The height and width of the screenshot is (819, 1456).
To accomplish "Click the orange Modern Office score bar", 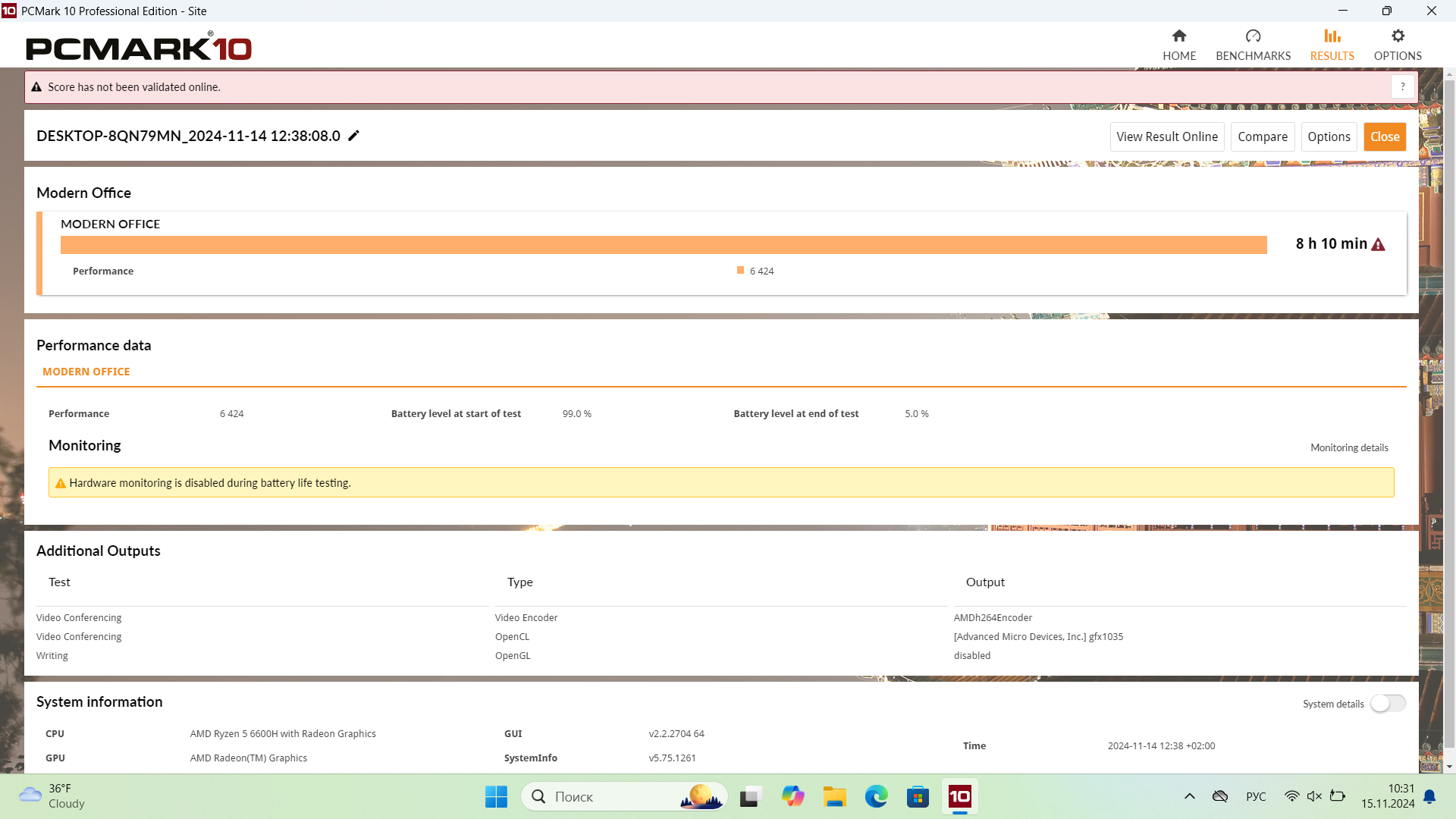I will click(663, 245).
